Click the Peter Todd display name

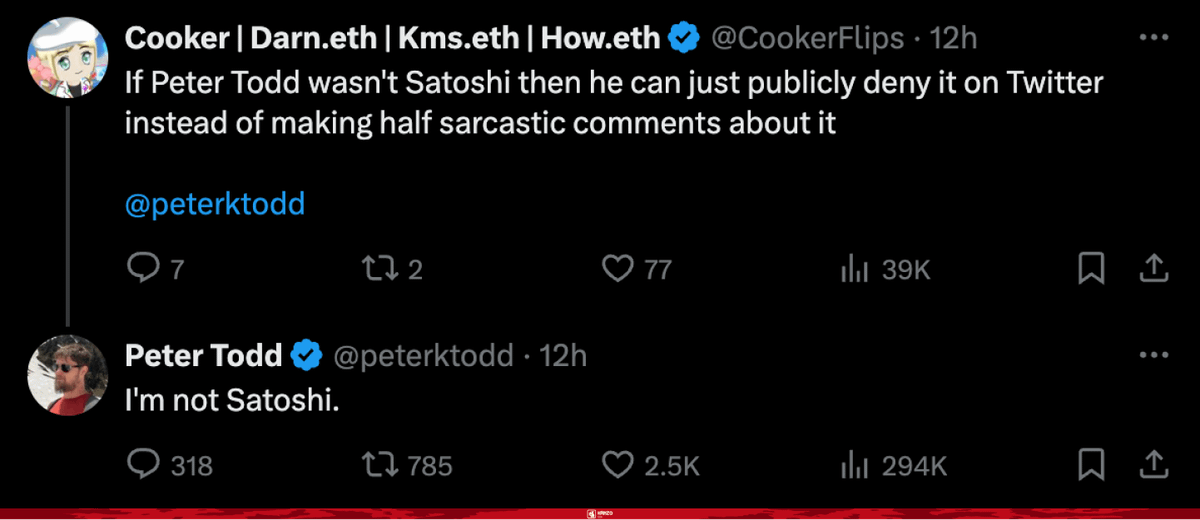coord(203,355)
